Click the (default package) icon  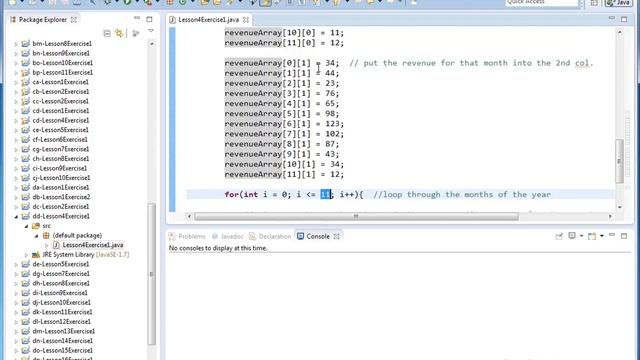(x=46, y=236)
